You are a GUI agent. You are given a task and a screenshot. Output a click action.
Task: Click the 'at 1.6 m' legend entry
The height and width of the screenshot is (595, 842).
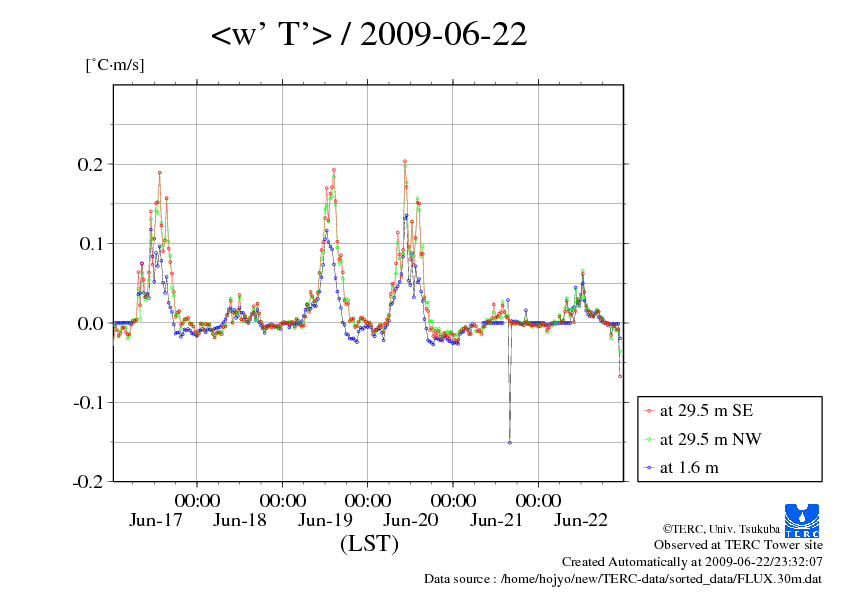(681, 468)
